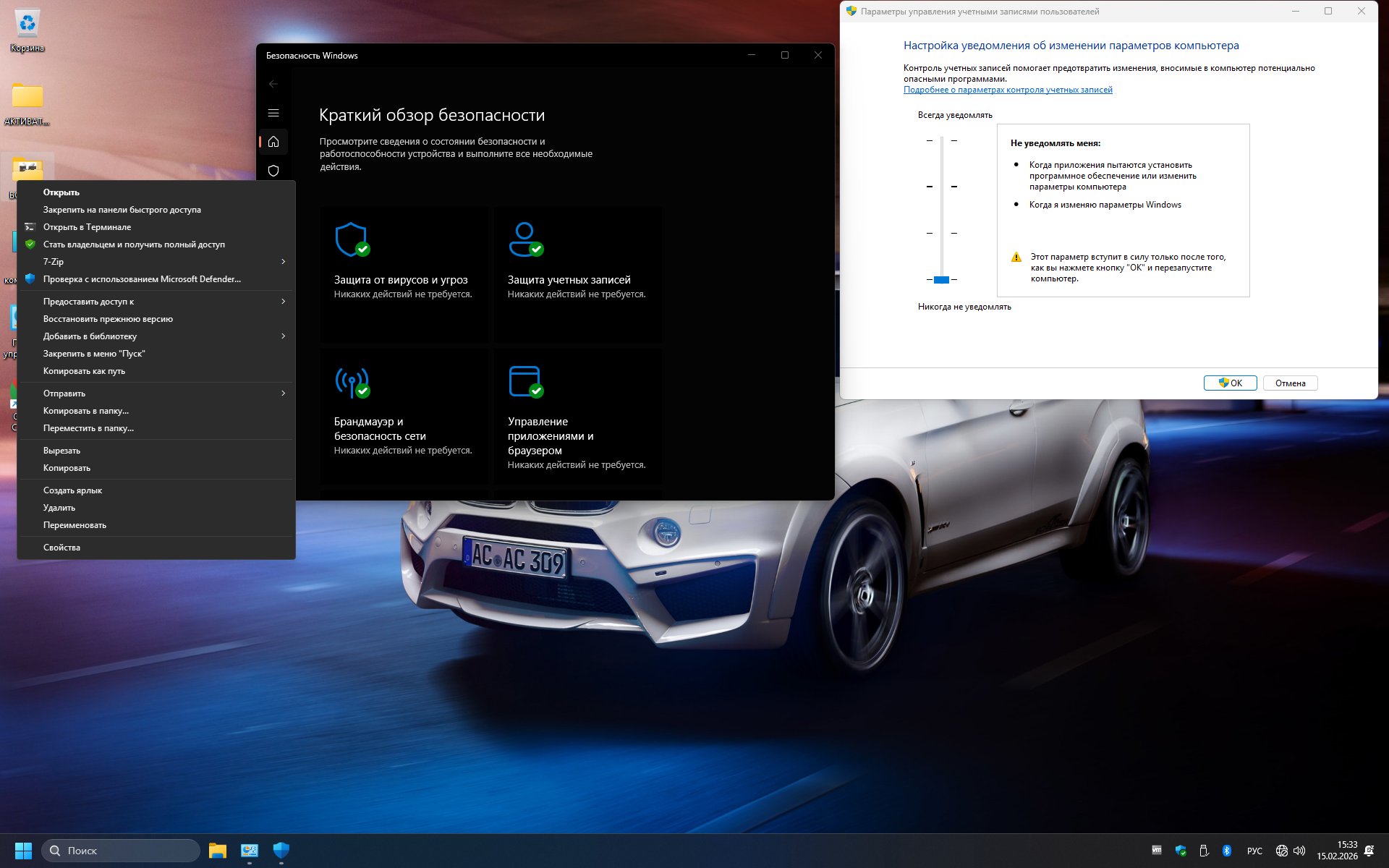The width and height of the screenshot is (1389, 868).
Task: Select 'Свойства' in the context menu
Action: pos(62,548)
